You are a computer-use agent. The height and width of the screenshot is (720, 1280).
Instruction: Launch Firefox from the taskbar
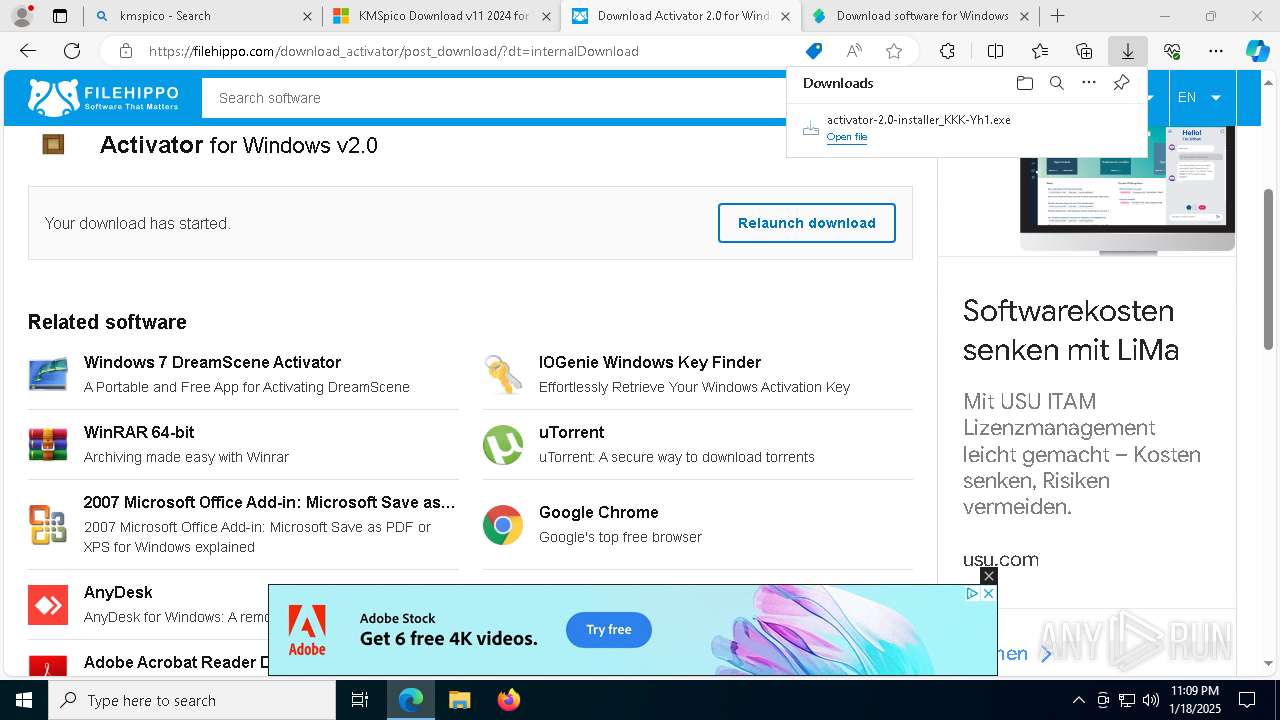point(509,700)
